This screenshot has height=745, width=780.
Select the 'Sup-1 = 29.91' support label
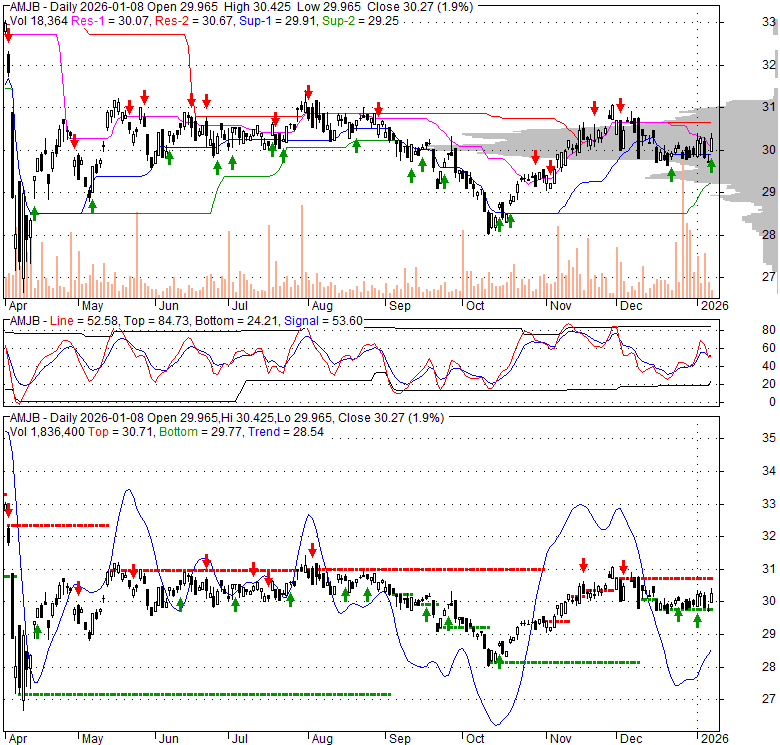(x=278, y=21)
